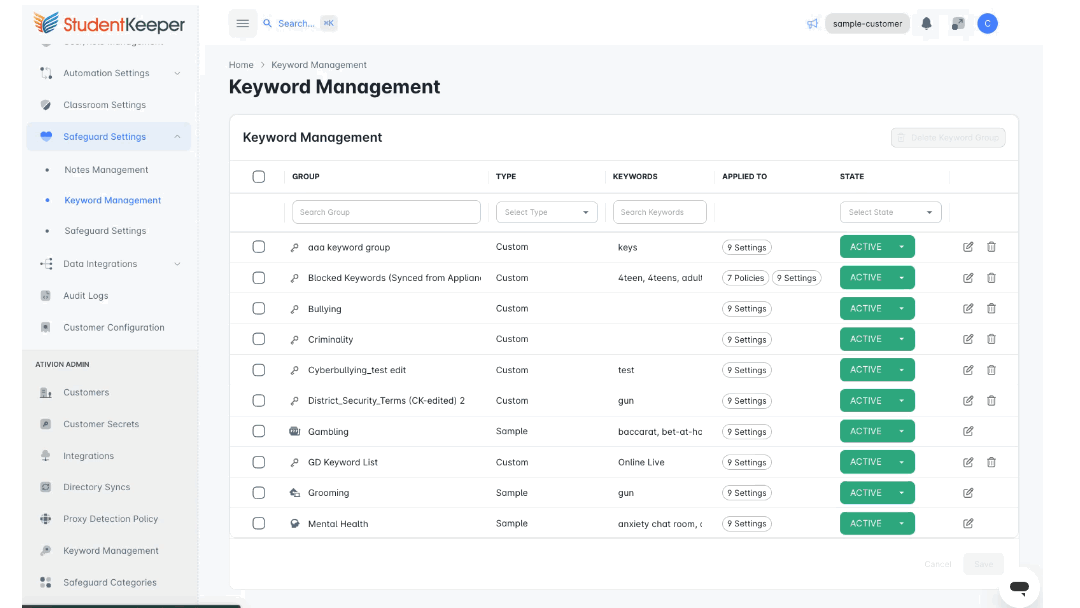Open Notes Management in the sidebar
Screen dimensions: 1080x608
(x=106, y=169)
